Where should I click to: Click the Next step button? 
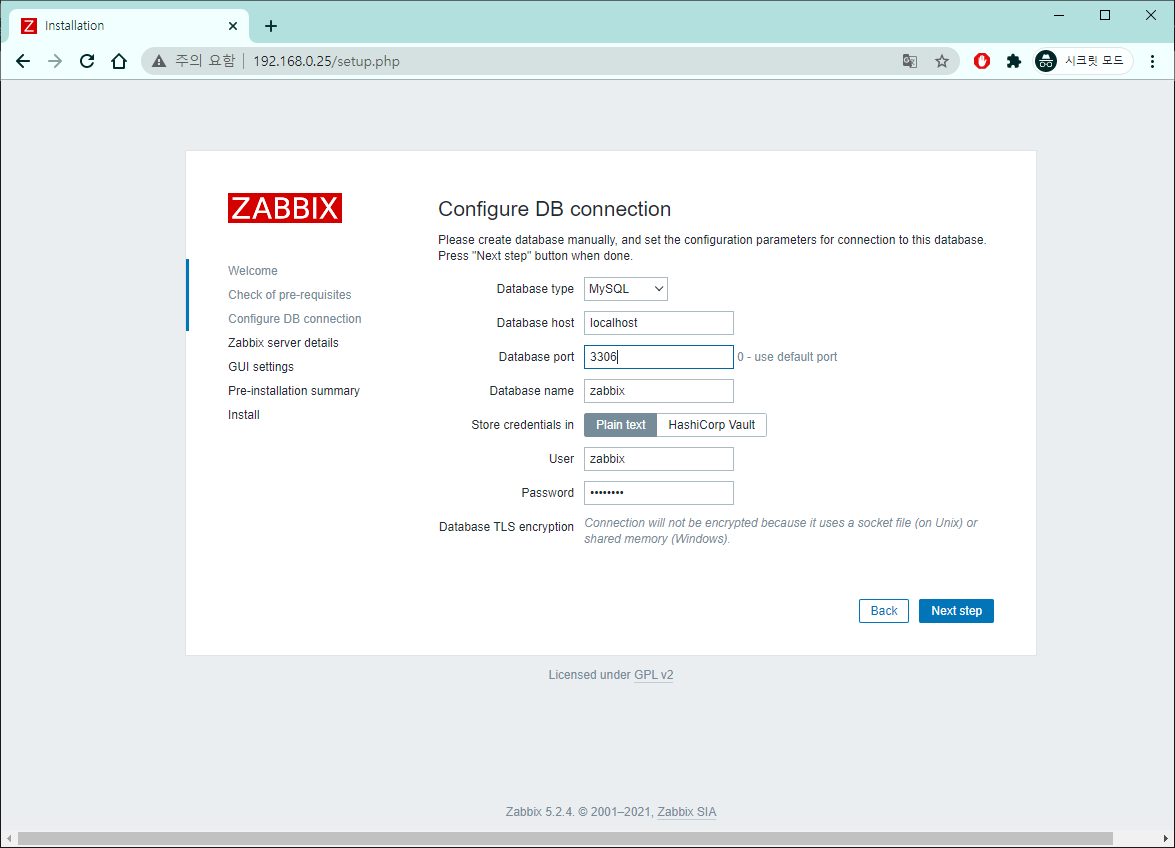[956, 611]
